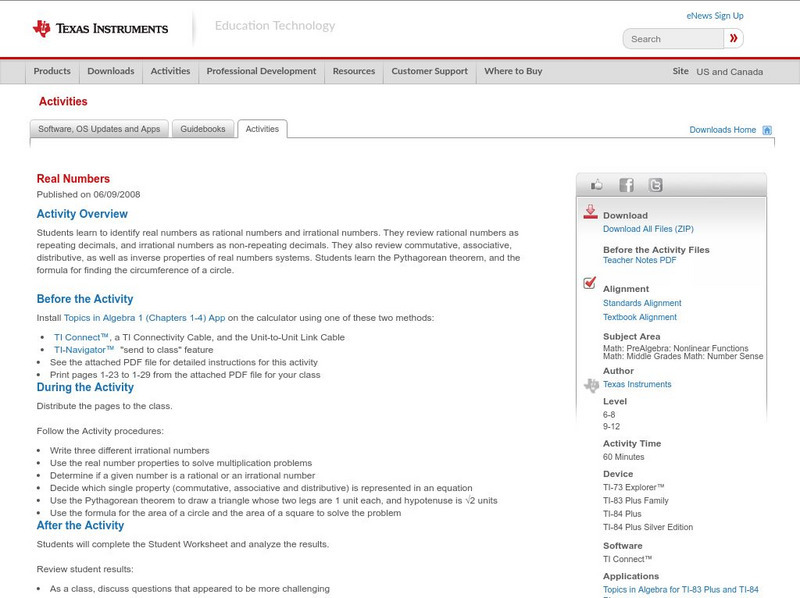Screen dimensions: 800x598
Task: Click the Real Numbers title
Action: (x=73, y=179)
